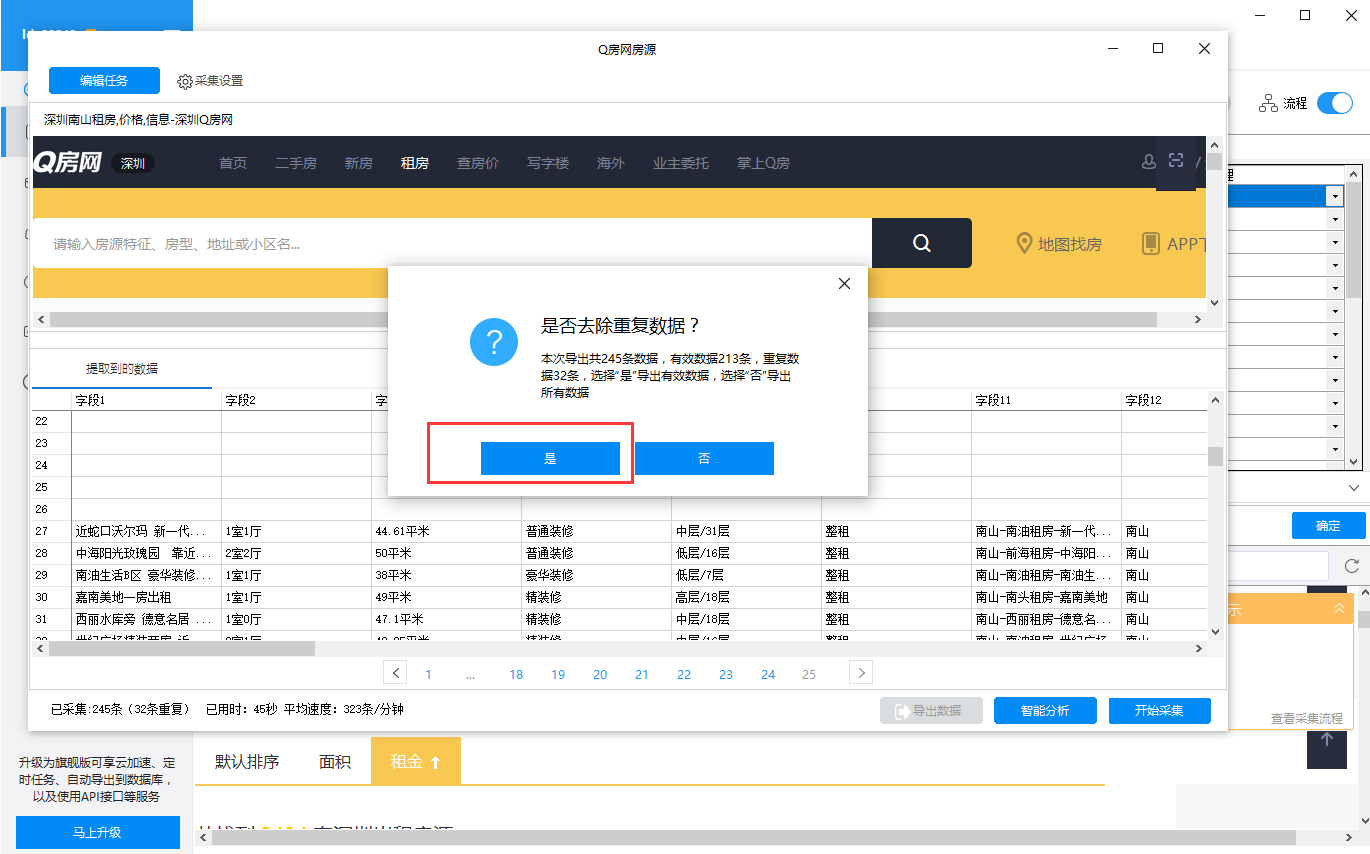Open the highlighted blue row's dropdown arrow
This screenshot has width=1370, height=854.
pos(1335,196)
